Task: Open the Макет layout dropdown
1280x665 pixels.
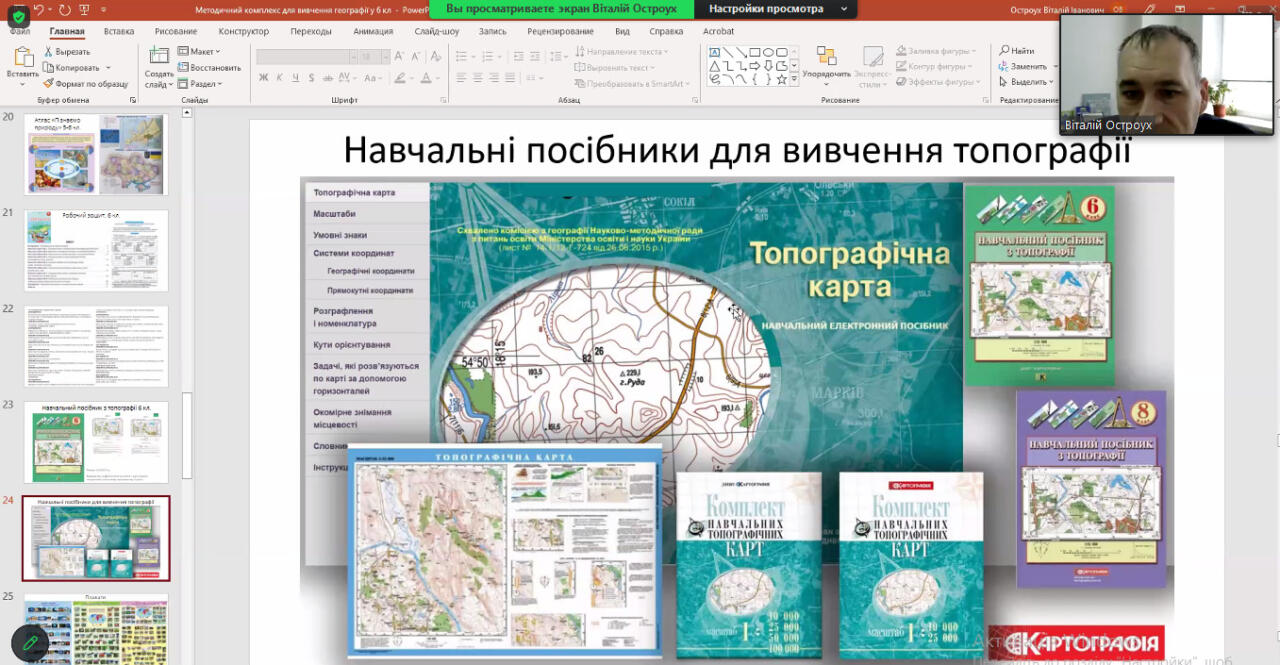Action: click(200, 51)
